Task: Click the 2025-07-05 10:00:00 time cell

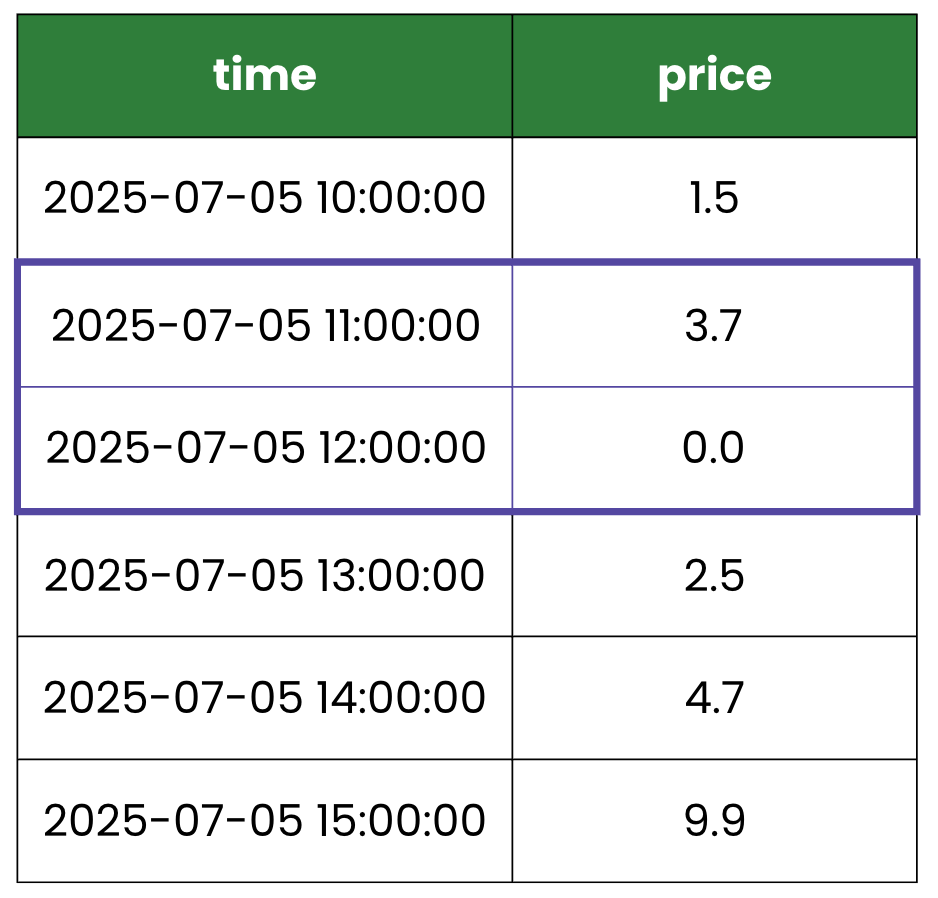Action: 264,198
